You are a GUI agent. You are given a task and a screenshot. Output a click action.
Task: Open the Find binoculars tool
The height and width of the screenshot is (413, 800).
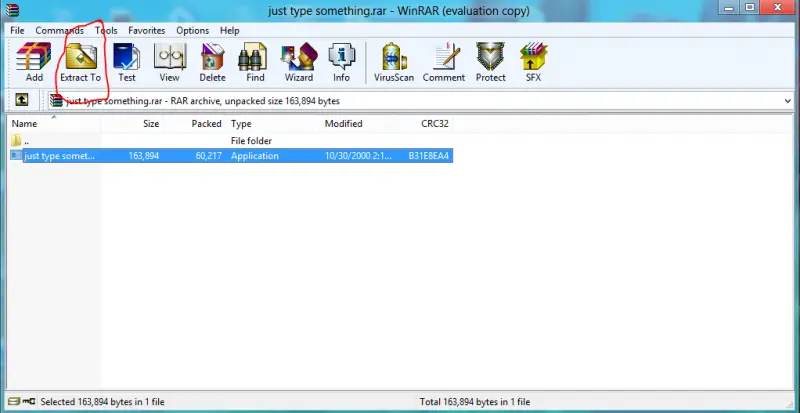[255, 62]
